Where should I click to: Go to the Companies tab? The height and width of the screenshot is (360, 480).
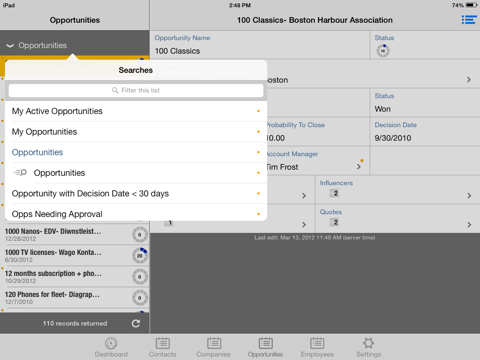click(x=213, y=347)
